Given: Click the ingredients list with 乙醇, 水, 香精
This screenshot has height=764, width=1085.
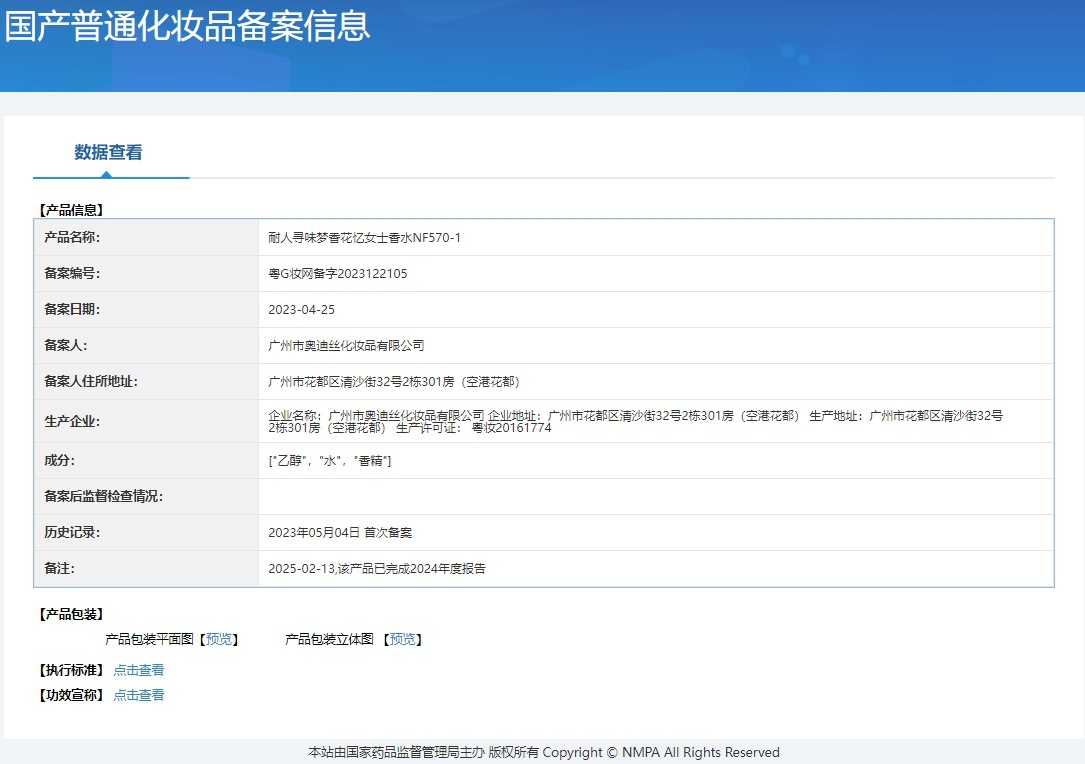Looking at the screenshot, I should (330, 460).
